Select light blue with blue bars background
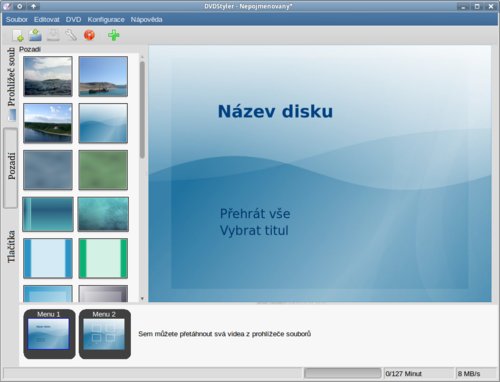The image size is (500, 382). click(48, 258)
